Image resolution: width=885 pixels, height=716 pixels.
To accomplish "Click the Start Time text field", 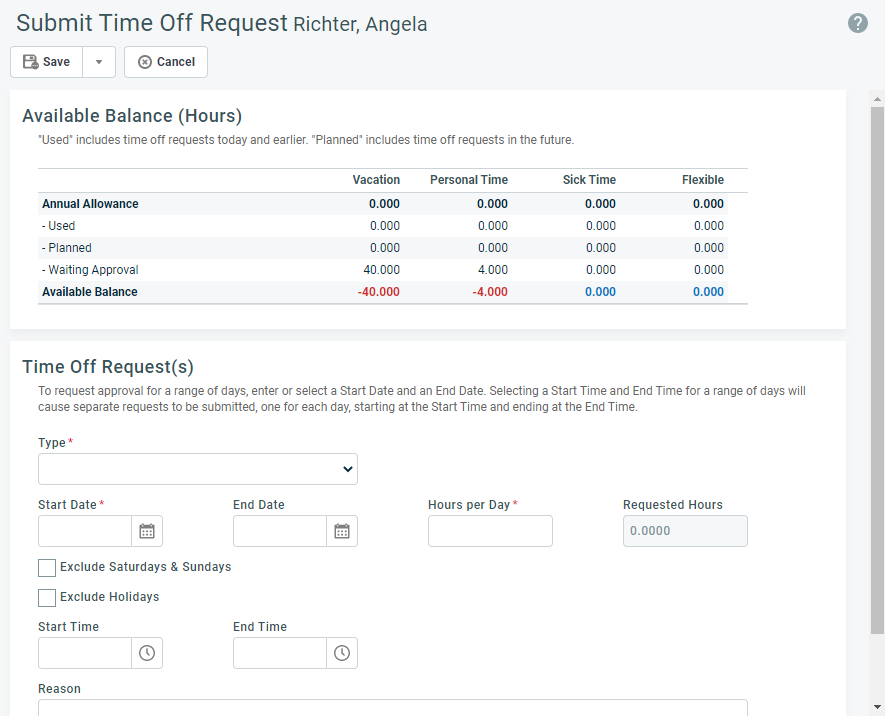I will pyautogui.click(x=85, y=653).
